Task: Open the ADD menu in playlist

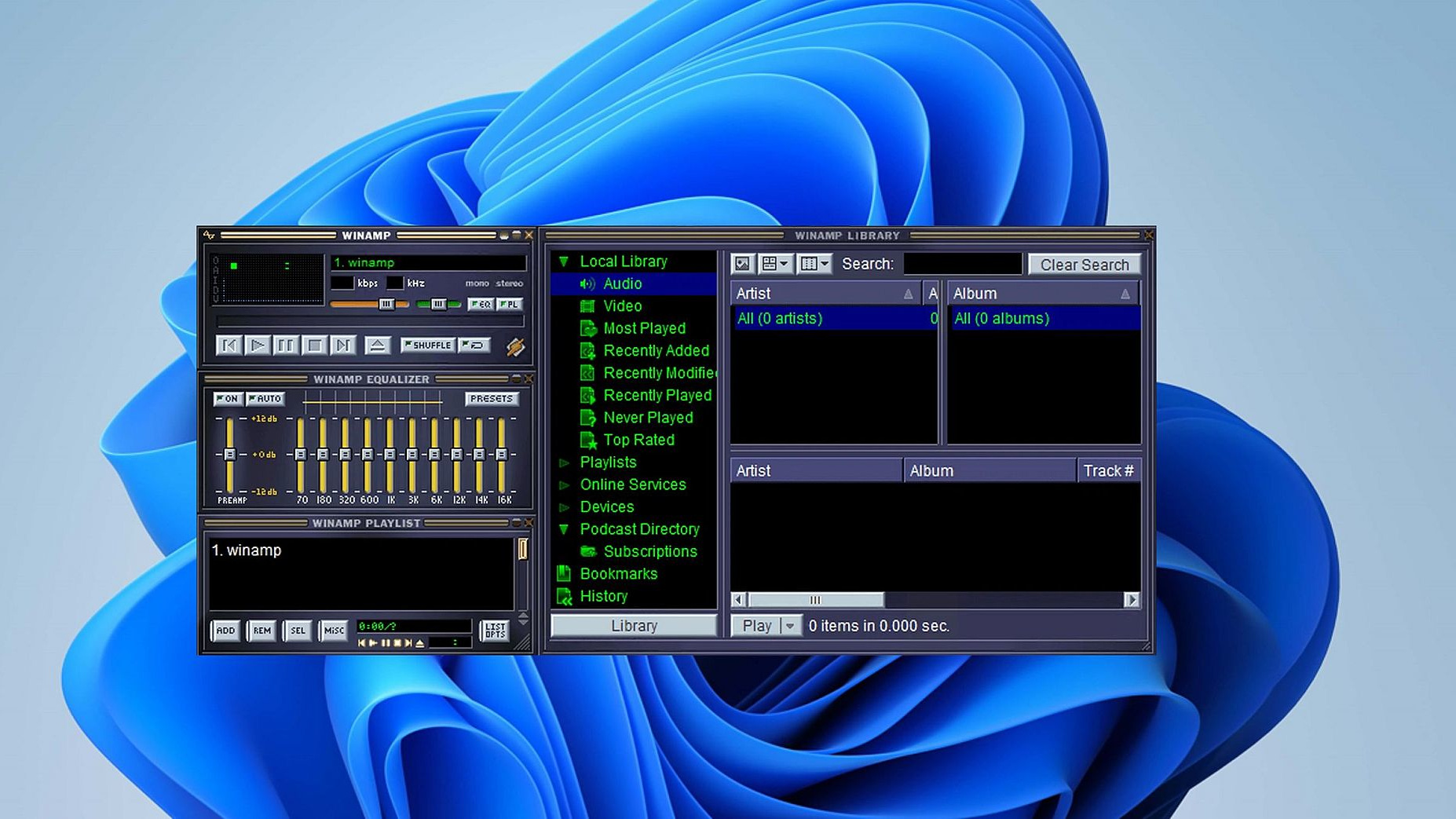Action: [x=225, y=631]
